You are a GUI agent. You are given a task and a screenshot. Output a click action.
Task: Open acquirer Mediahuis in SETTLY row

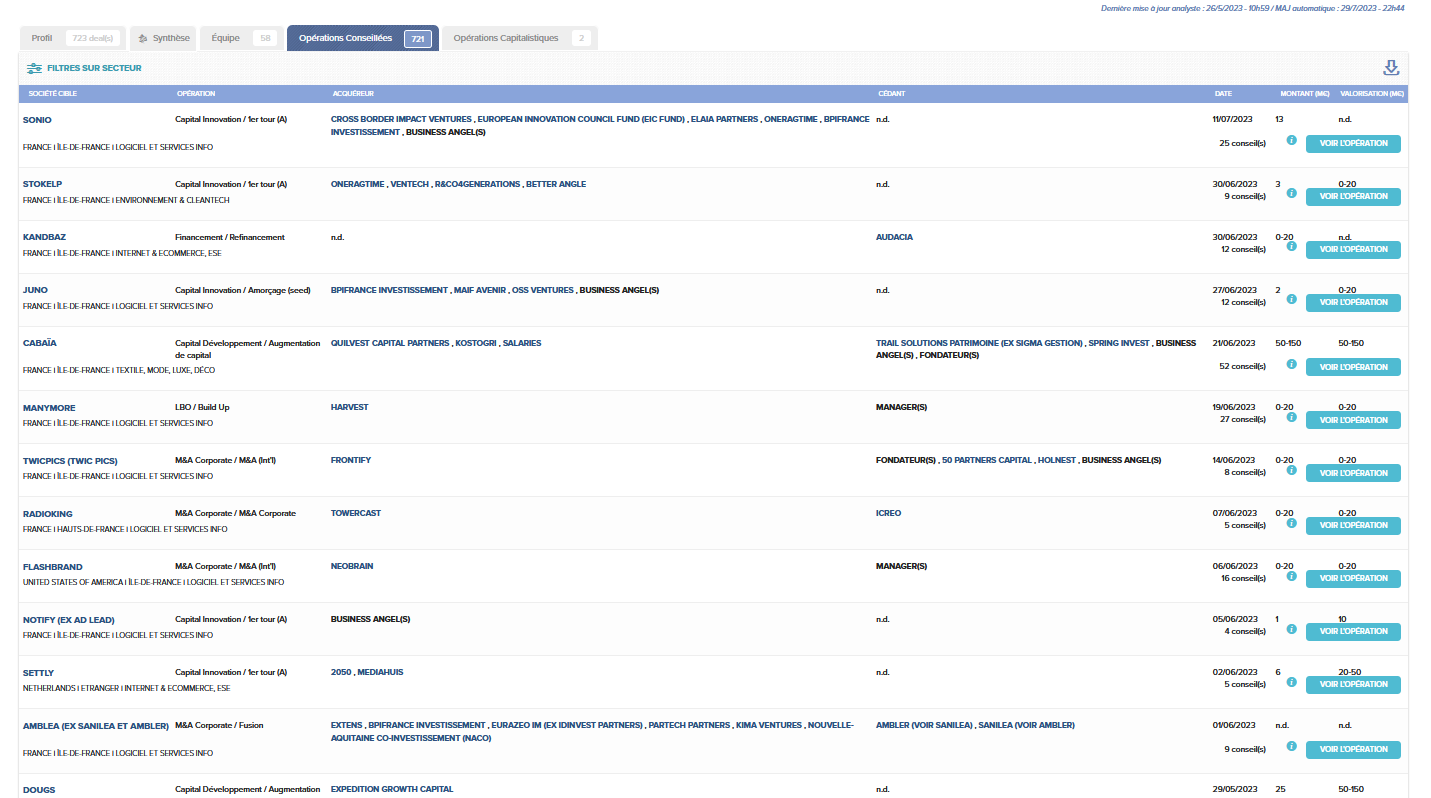[x=380, y=672]
